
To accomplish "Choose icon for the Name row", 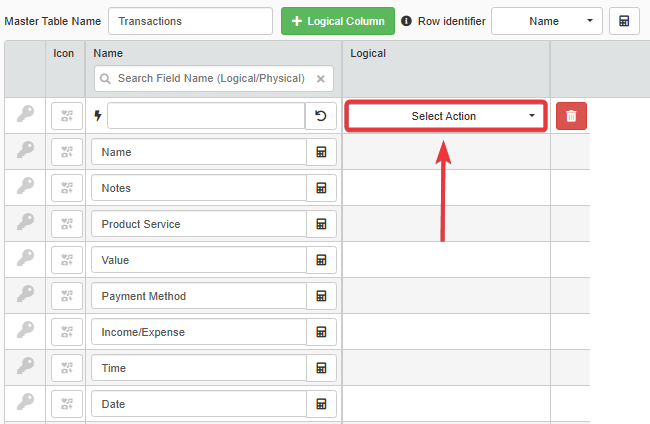I will (x=67, y=152).
